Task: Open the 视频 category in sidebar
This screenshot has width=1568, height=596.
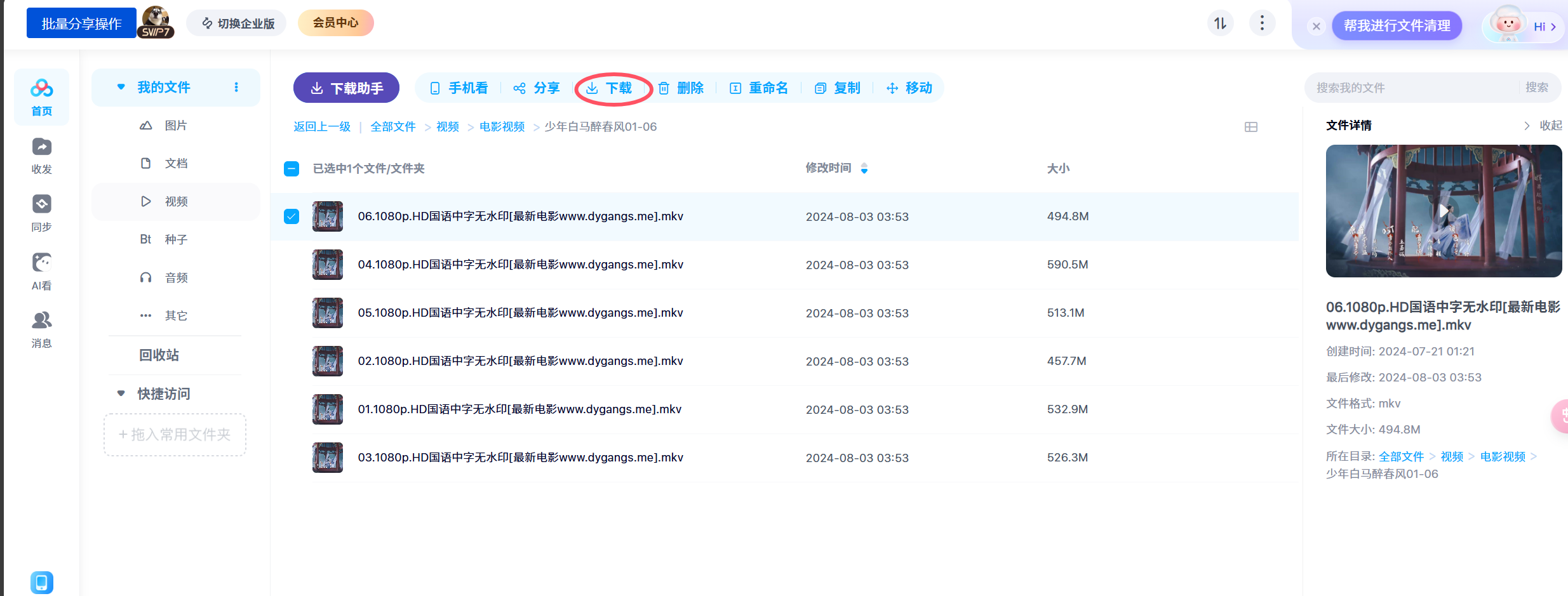Action: pos(176,202)
